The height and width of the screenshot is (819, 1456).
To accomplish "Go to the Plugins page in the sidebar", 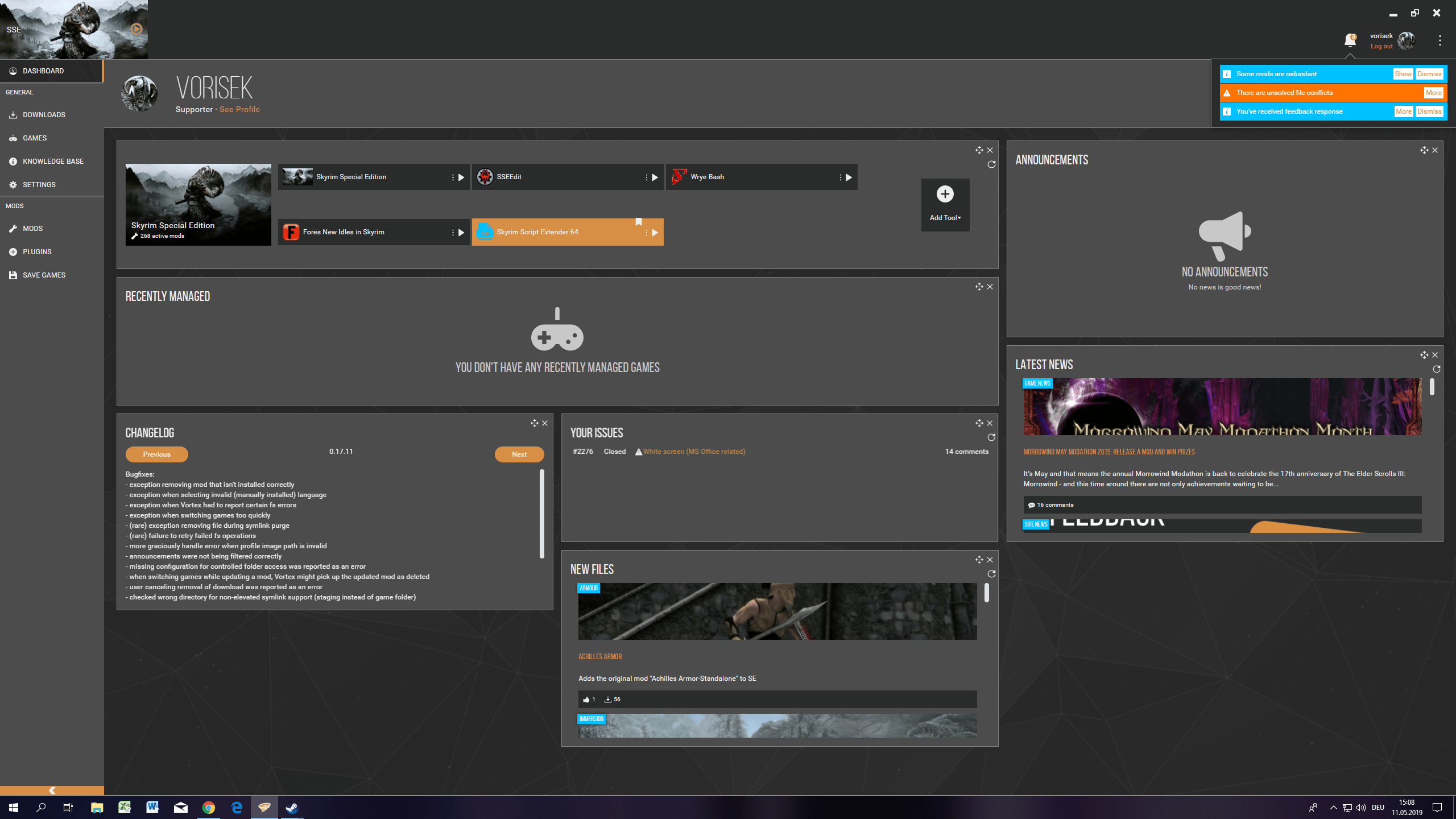I will click(37, 251).
